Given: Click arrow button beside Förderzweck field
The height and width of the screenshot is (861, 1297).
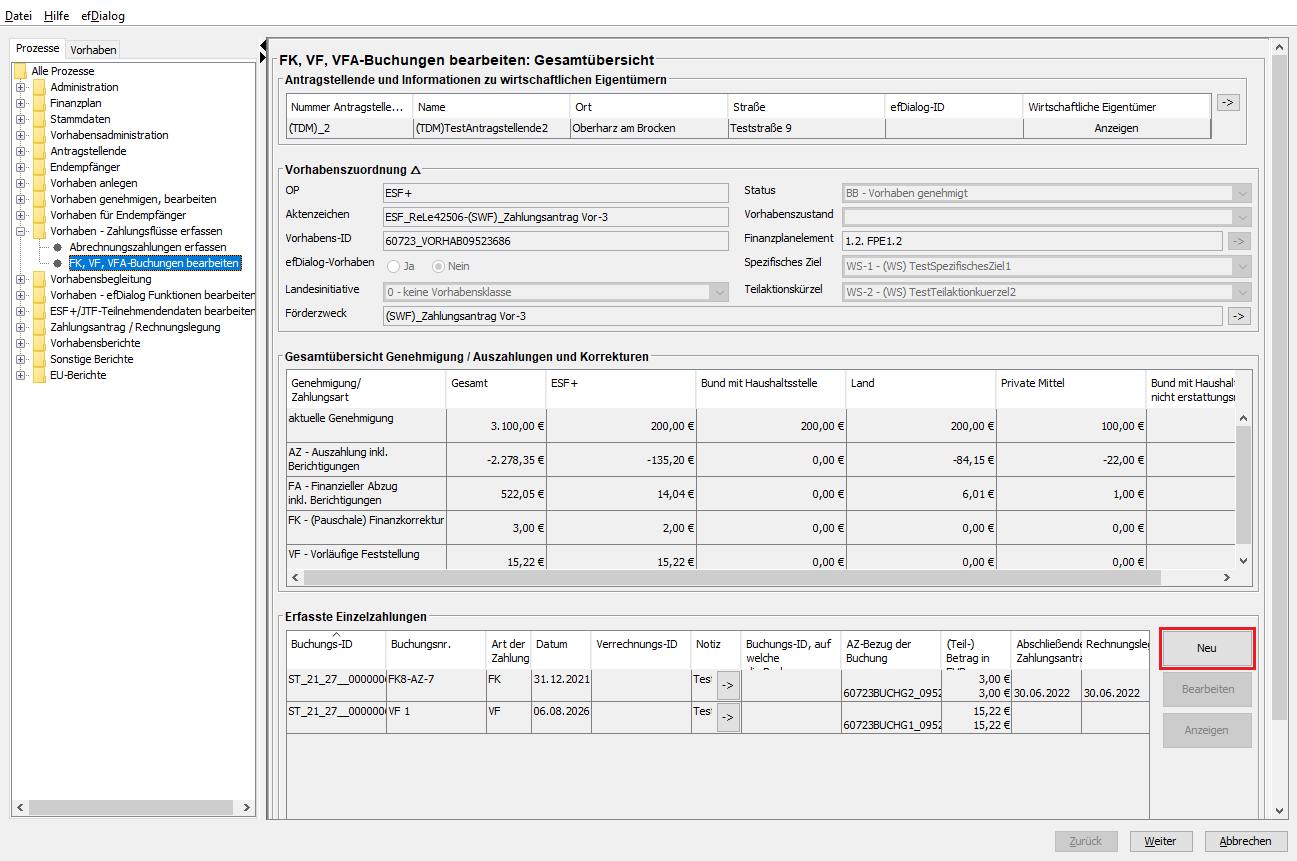Looking at the screenshot, I should (x=1239, y=316).
